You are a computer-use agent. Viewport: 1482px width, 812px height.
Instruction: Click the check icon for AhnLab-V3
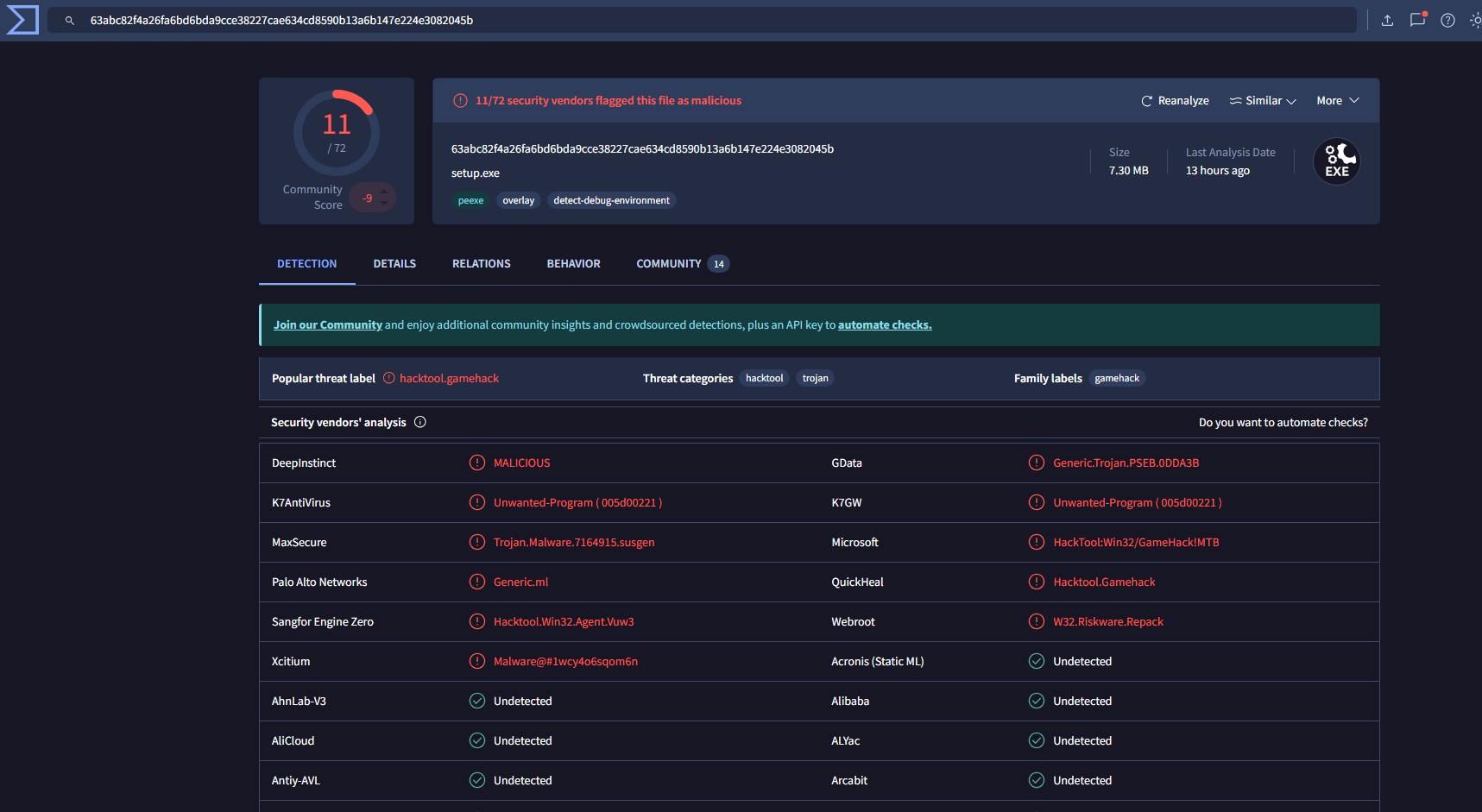[x=477, y=701]
